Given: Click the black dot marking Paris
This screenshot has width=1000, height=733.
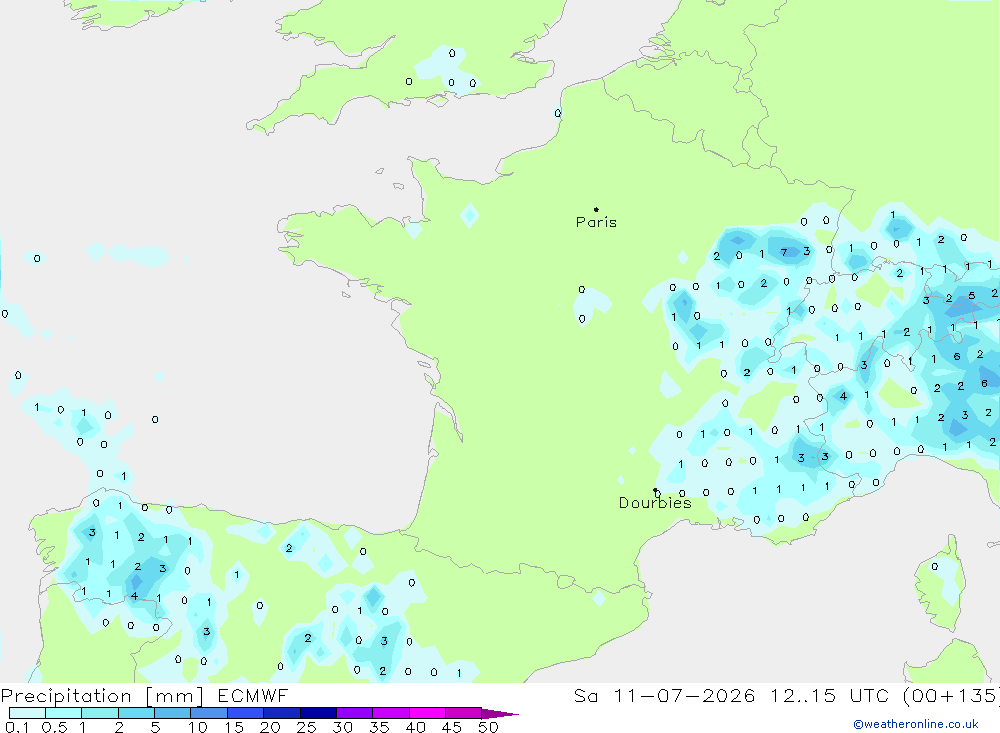Looking at the screenshot, I should (596, 209).
